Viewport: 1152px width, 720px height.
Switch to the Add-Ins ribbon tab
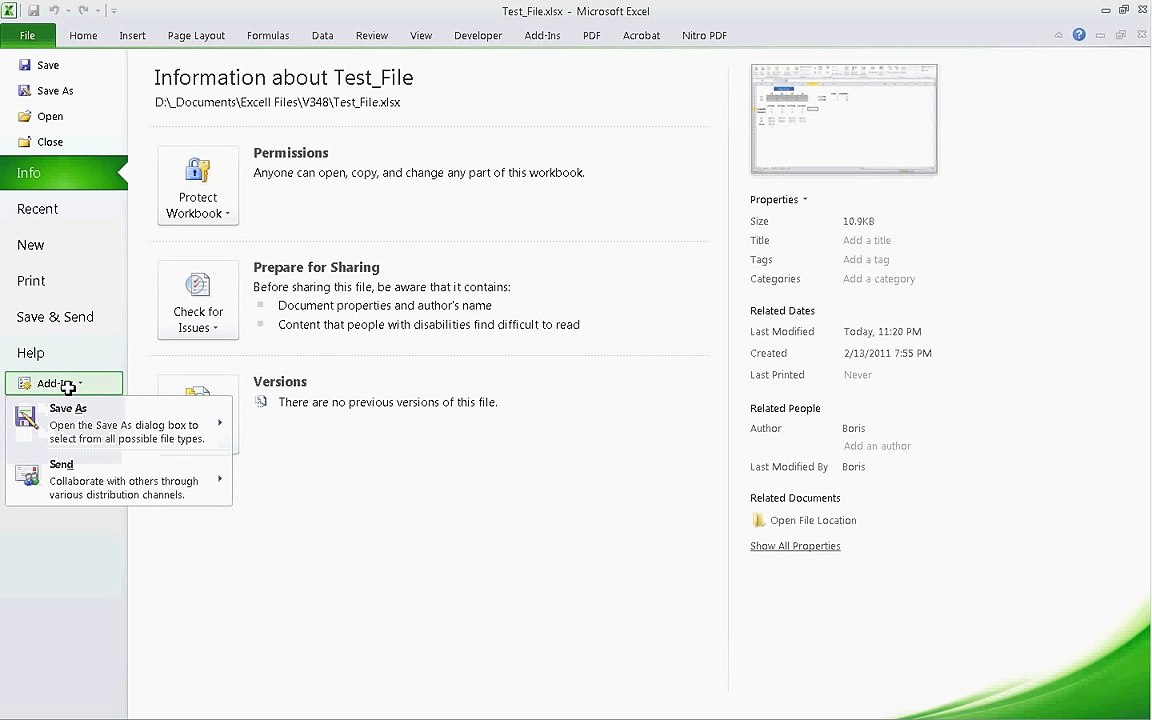click(542, 35)
